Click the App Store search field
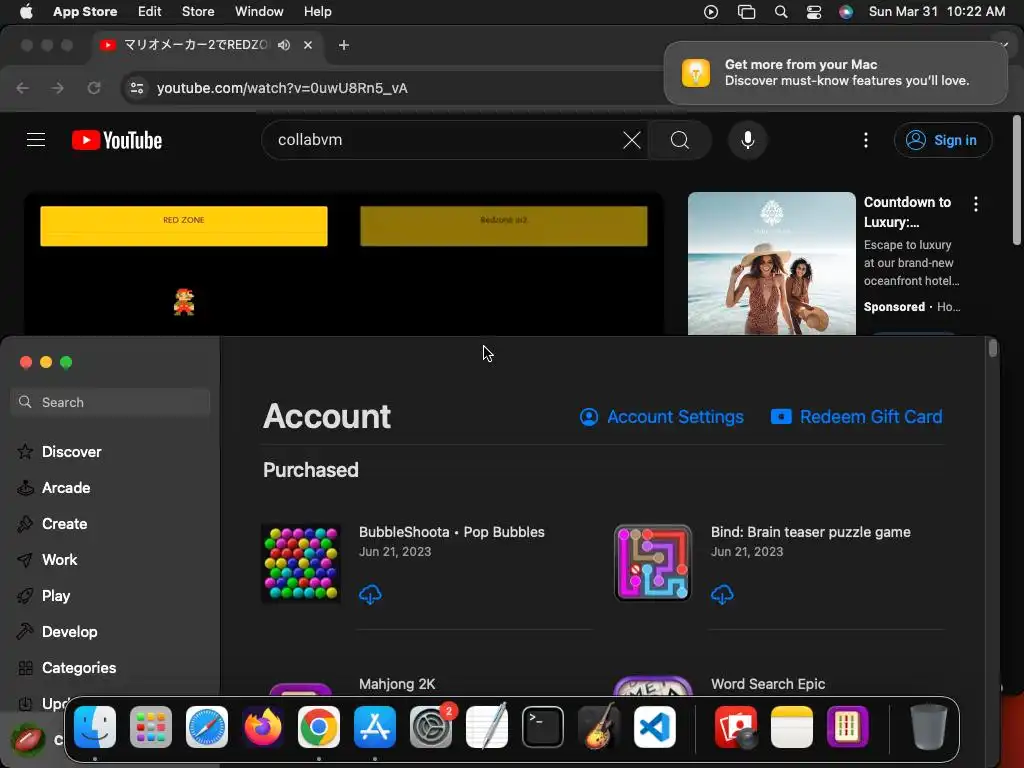 [x=110, y=402]
